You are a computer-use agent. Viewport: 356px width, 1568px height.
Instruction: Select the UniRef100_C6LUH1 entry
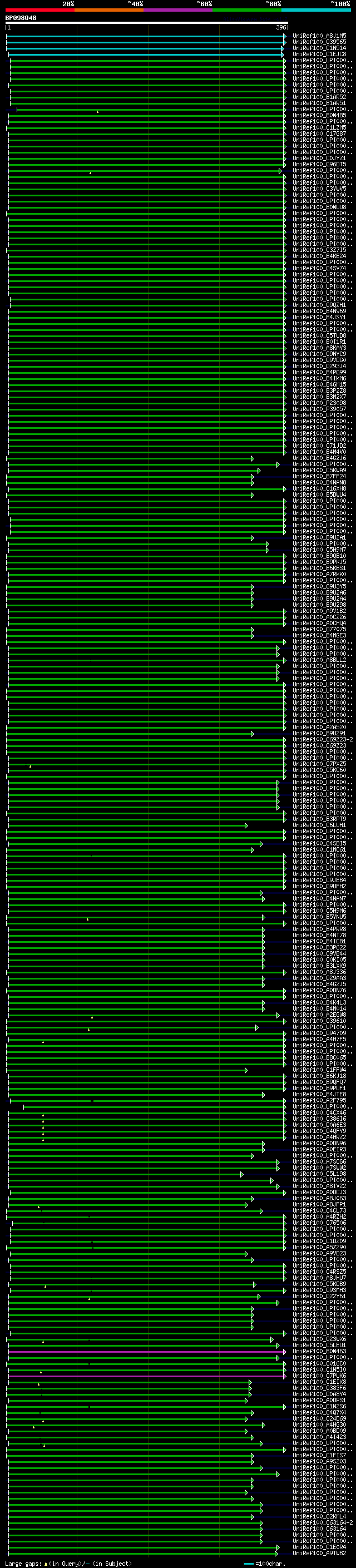[x=319, y=826]
